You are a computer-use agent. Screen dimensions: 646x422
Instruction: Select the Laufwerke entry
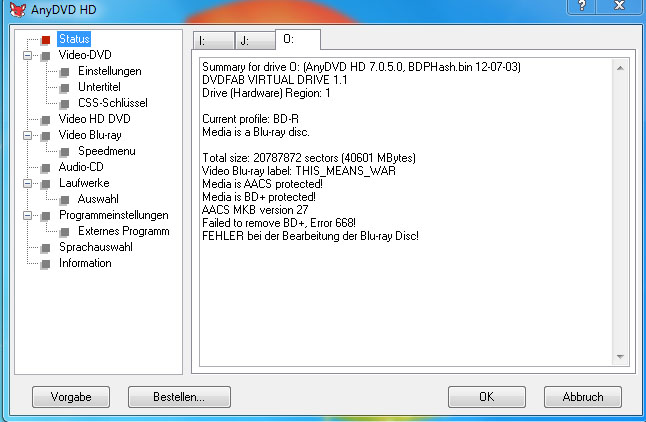[84, 183]
